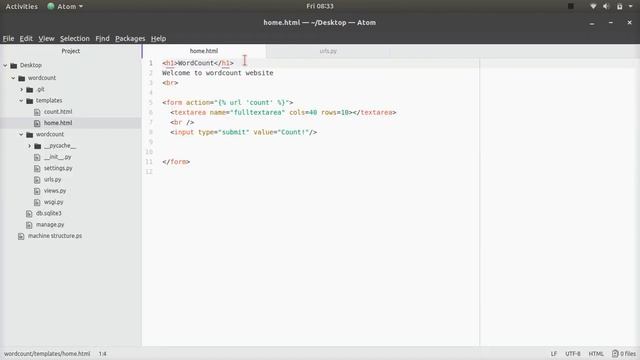This screenshot has width=640, height=360.
Task: Click the Desktop folder icon
Action: coord(14,65)
